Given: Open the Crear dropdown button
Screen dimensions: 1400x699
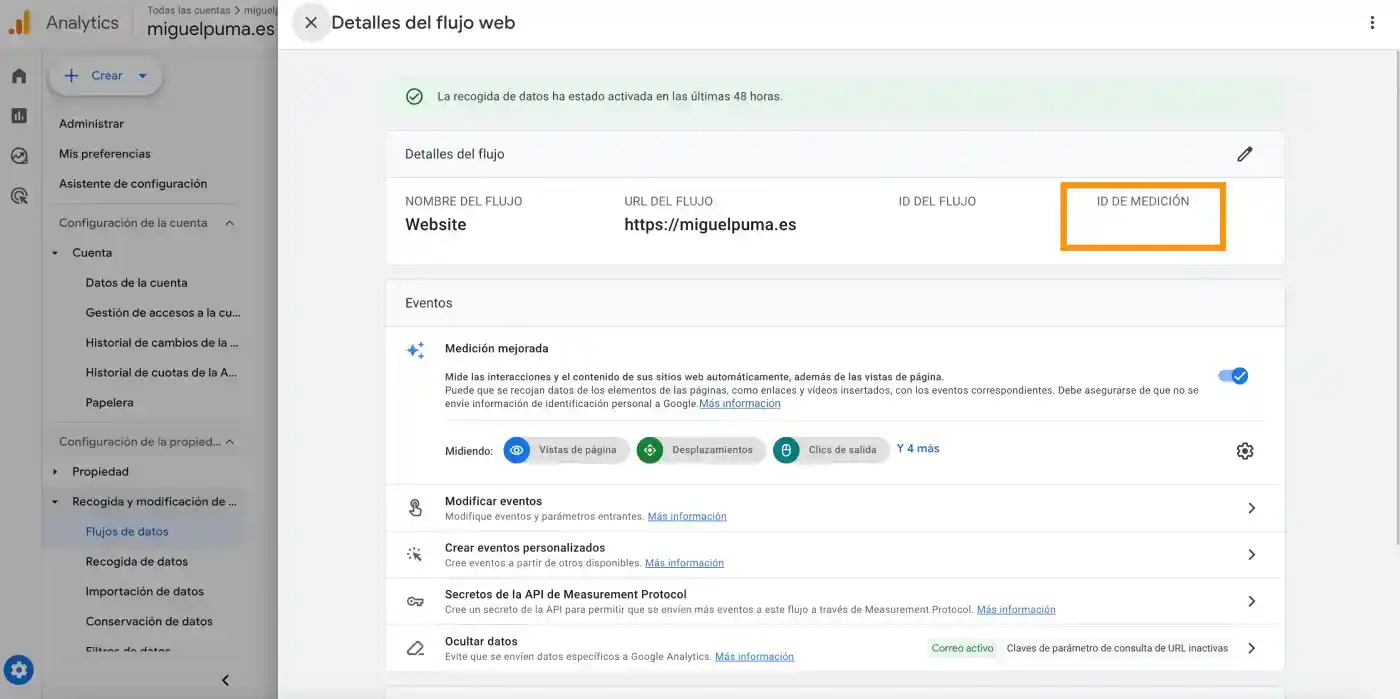Looking at the screenshot, I should (105, 76).
